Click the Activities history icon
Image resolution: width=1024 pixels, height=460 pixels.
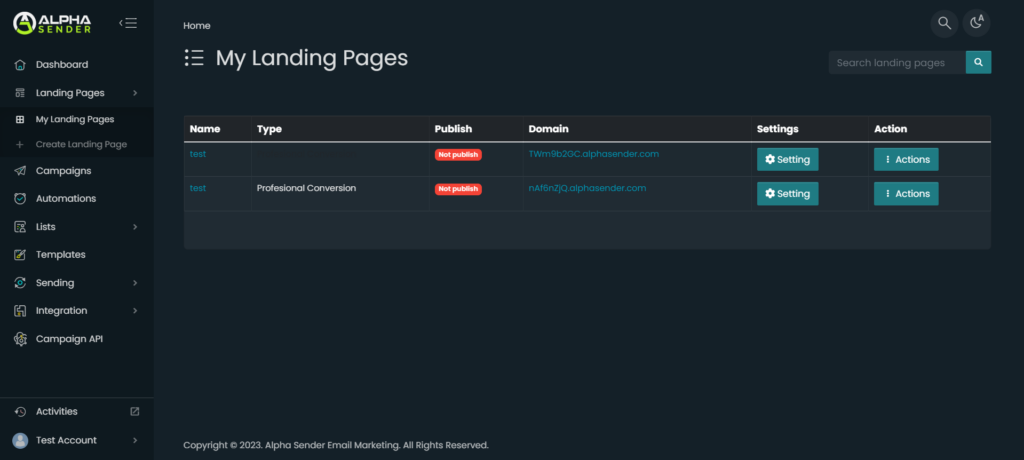point(20,412)
